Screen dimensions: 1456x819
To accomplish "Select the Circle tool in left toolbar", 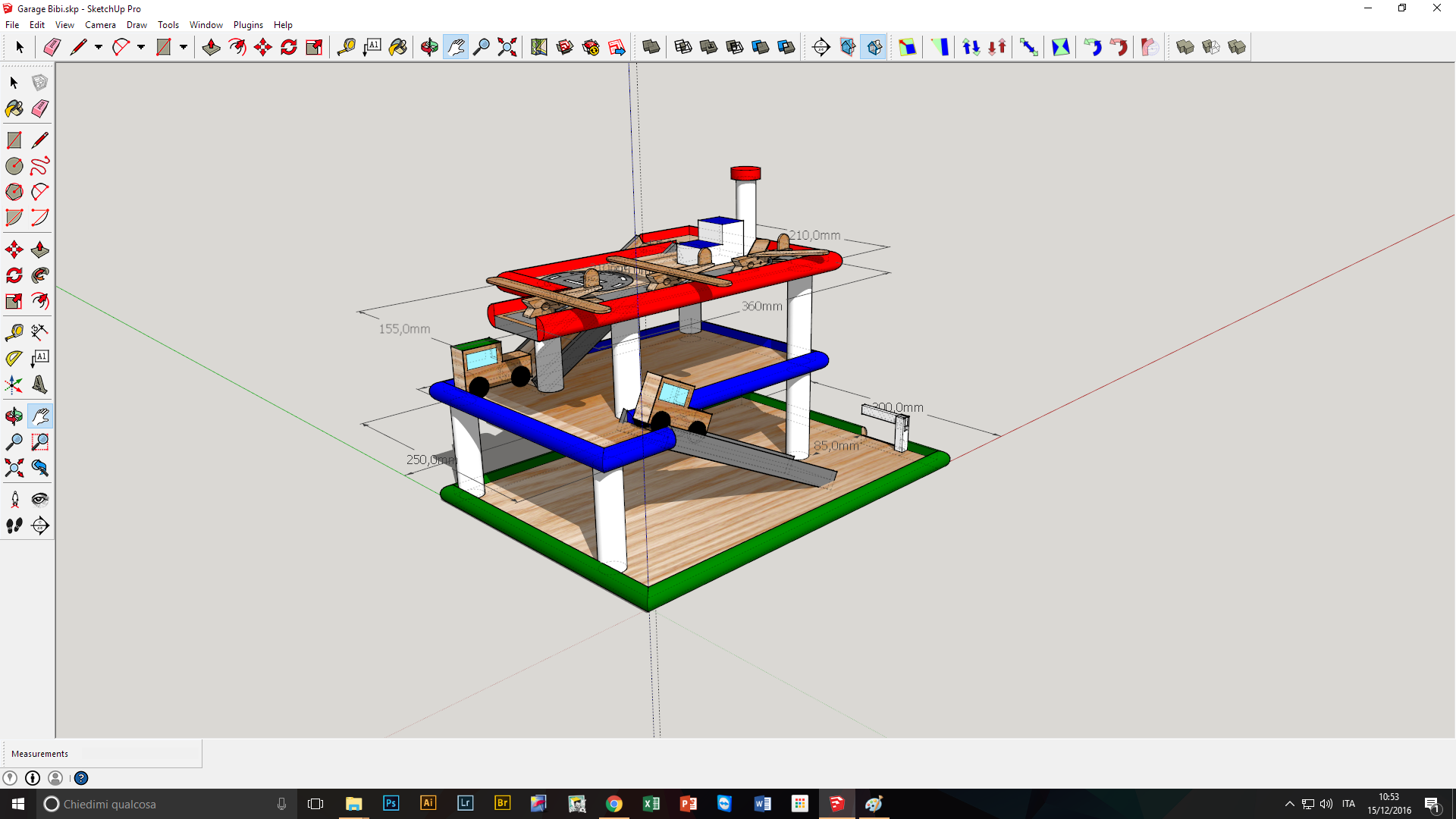I will pyautogui.click(x=14, y=166).
